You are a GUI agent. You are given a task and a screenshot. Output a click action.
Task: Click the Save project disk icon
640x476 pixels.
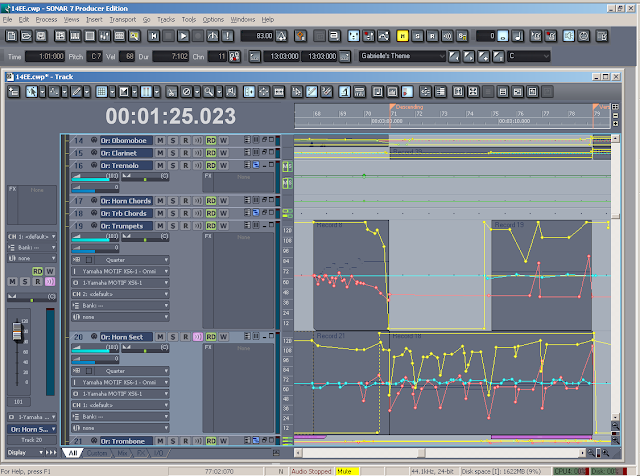click(x=41, y=36)
